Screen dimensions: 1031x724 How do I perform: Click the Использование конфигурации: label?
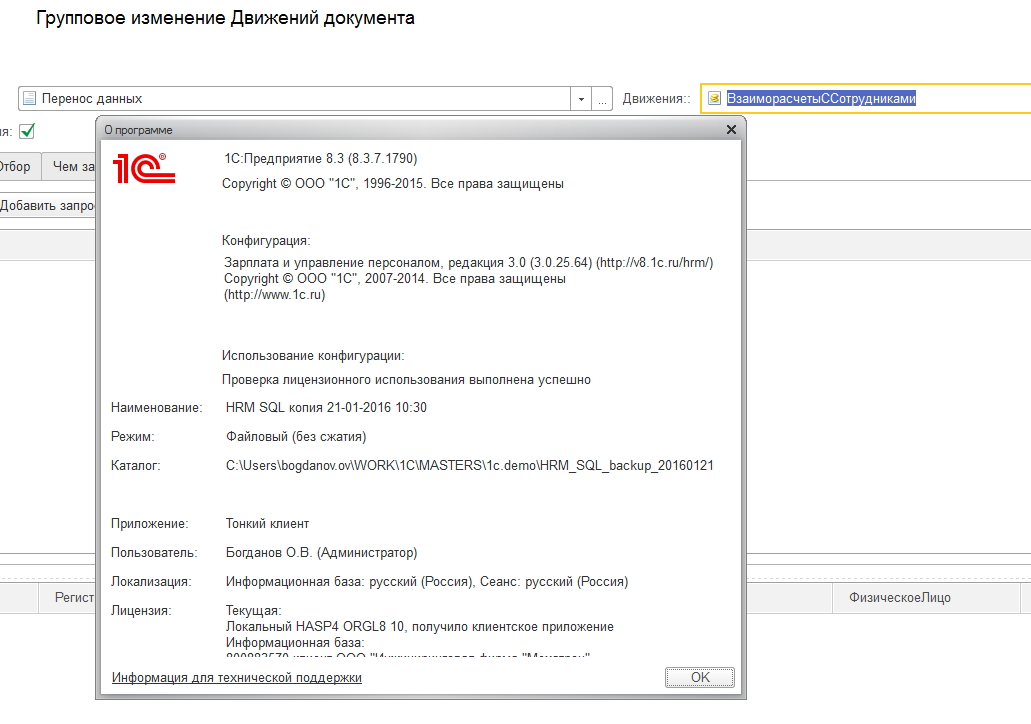(313, 356)
